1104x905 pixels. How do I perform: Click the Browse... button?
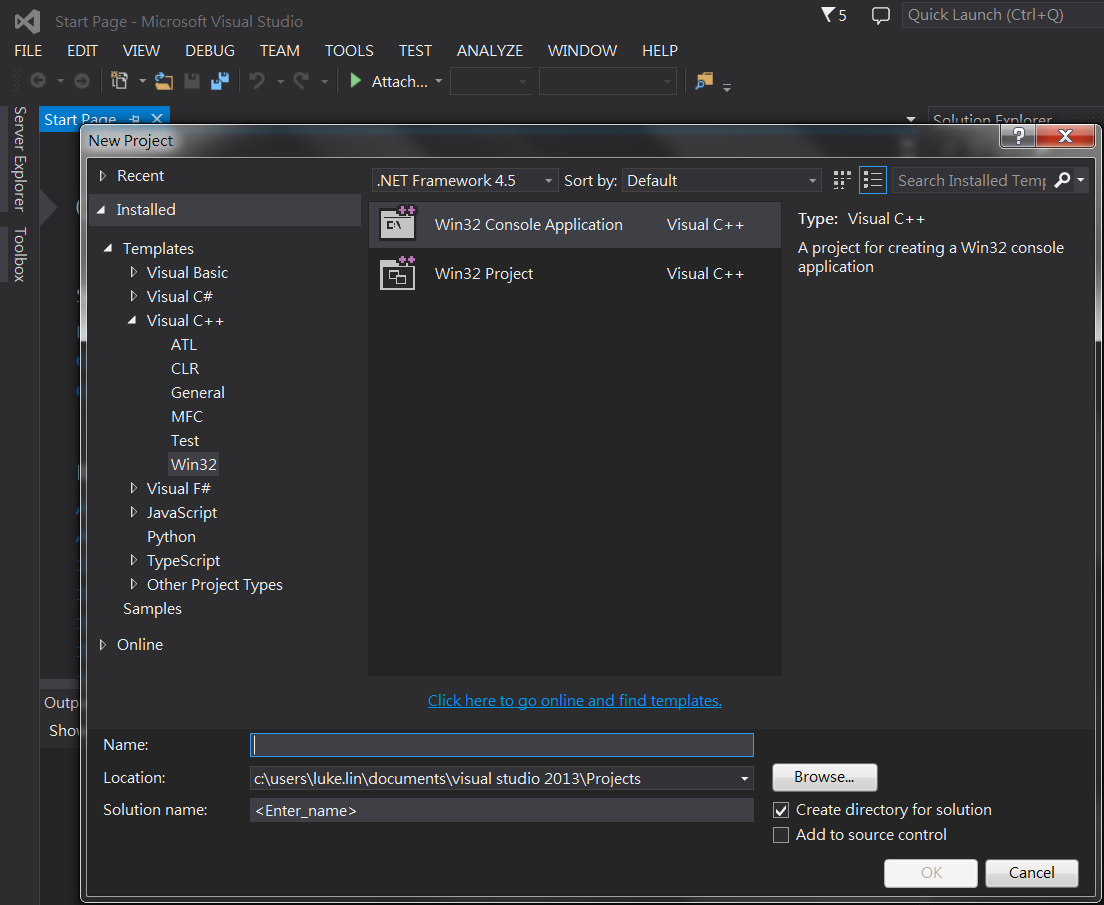tap(824, 778)
